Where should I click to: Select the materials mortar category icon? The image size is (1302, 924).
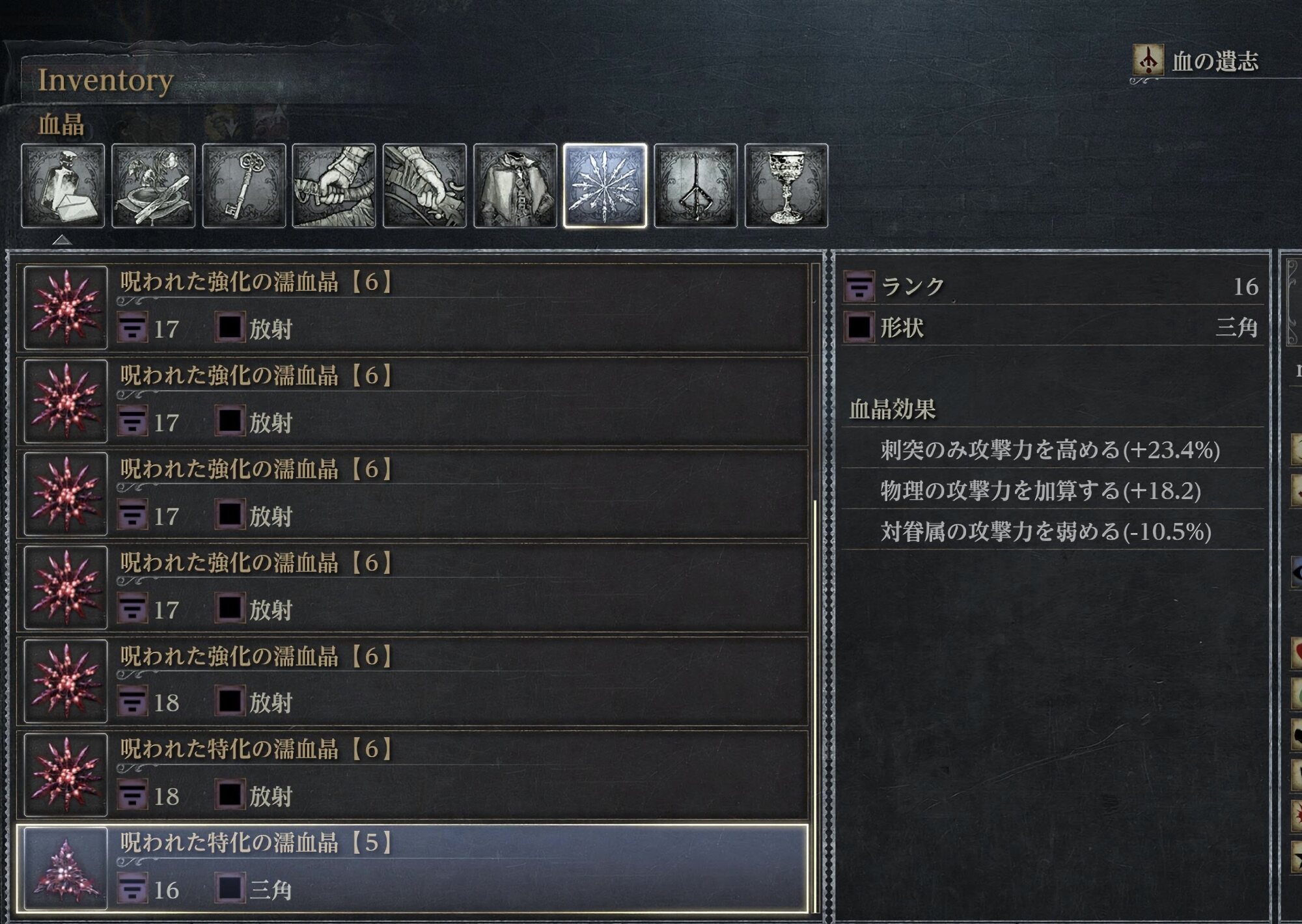click(153, 185)
